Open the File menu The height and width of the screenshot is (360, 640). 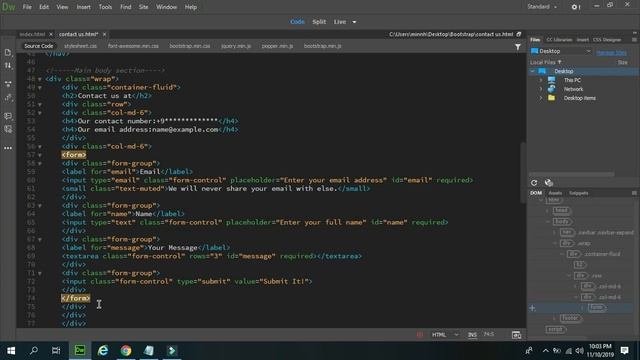tap(27, 7)
